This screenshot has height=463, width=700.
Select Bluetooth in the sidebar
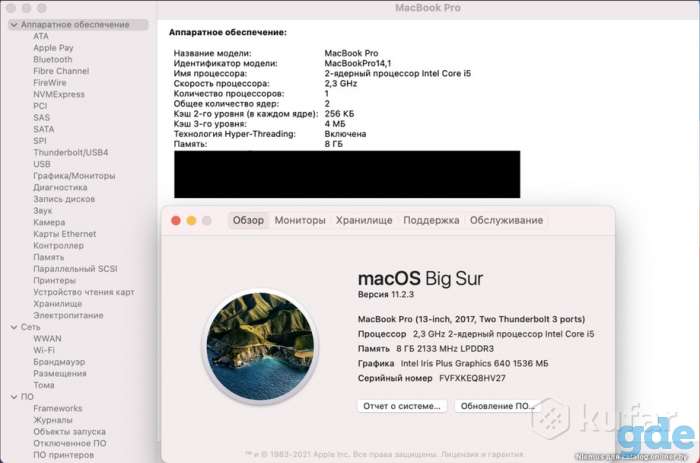(x=52, y=60)
